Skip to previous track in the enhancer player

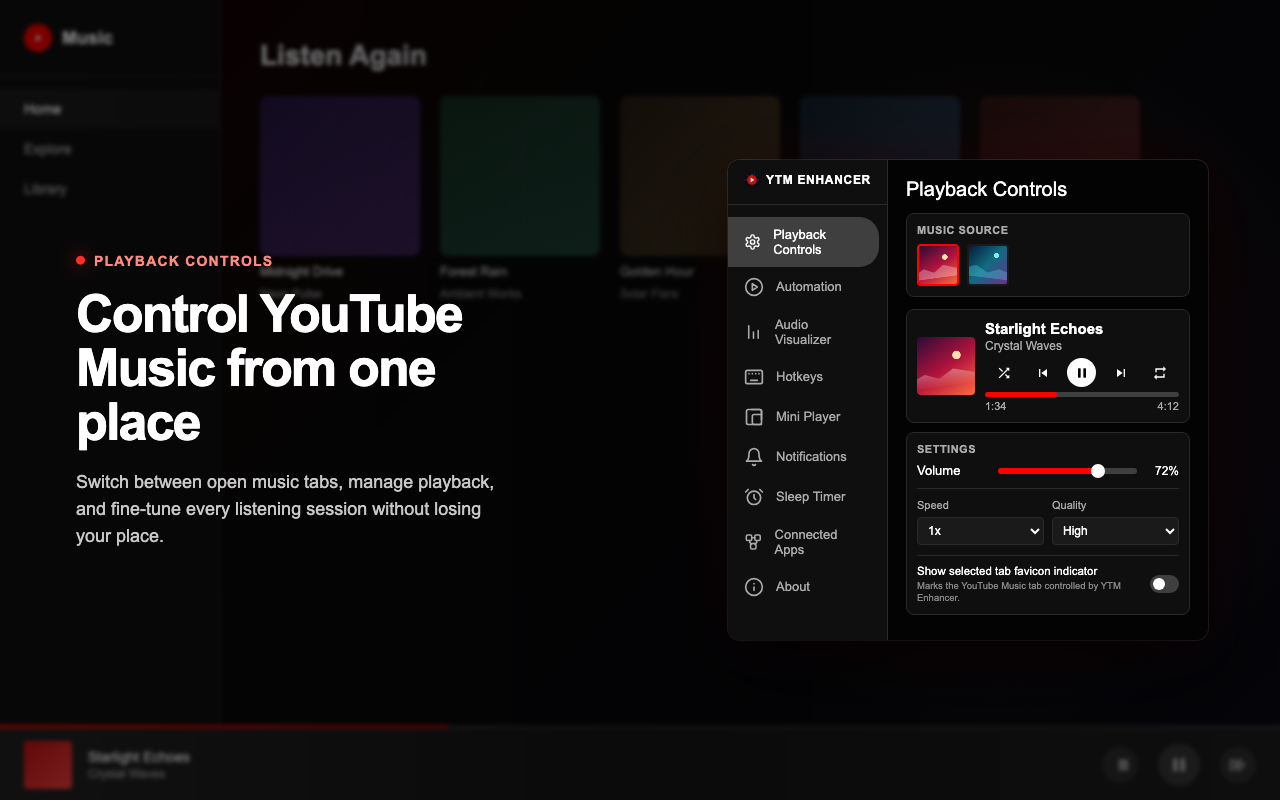(1043, 373)
